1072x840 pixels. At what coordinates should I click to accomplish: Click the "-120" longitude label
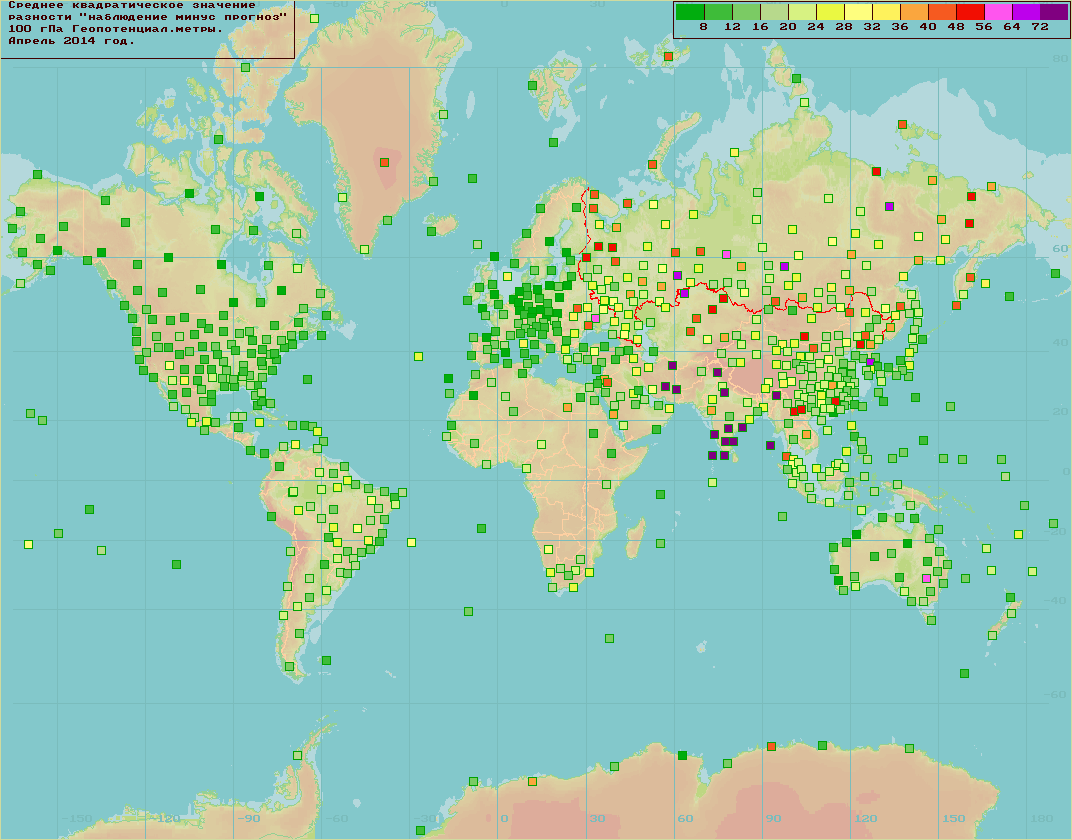pos(165,819)
